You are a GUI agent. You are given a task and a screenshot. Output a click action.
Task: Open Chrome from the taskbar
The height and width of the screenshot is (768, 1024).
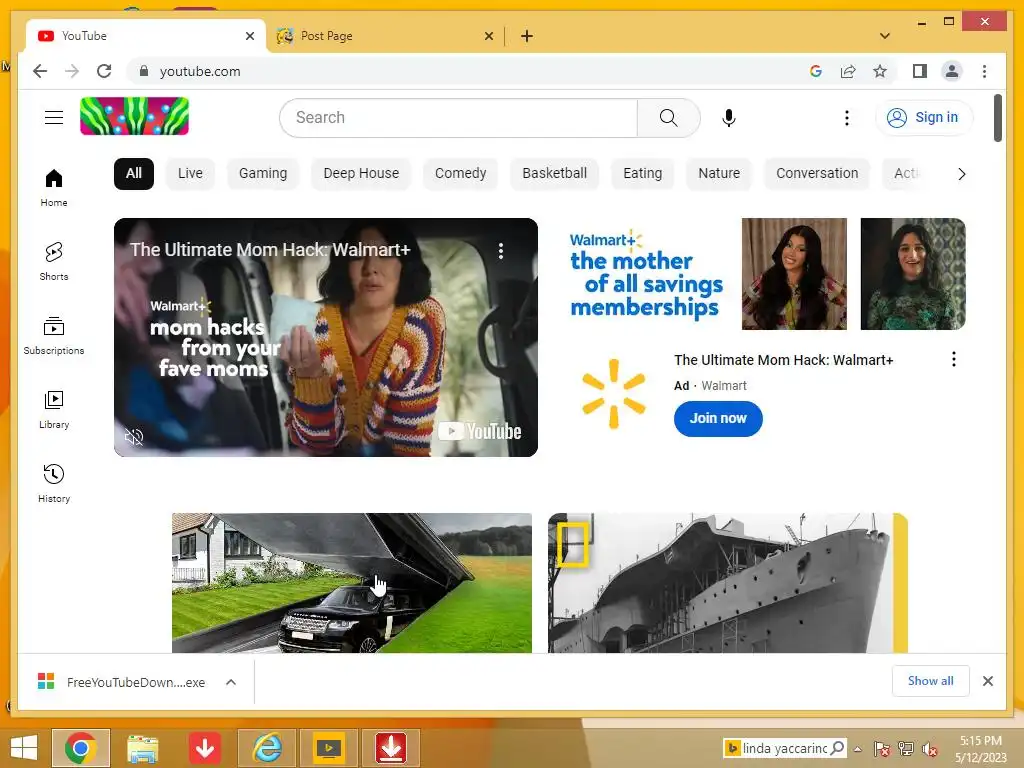point(81,748)
